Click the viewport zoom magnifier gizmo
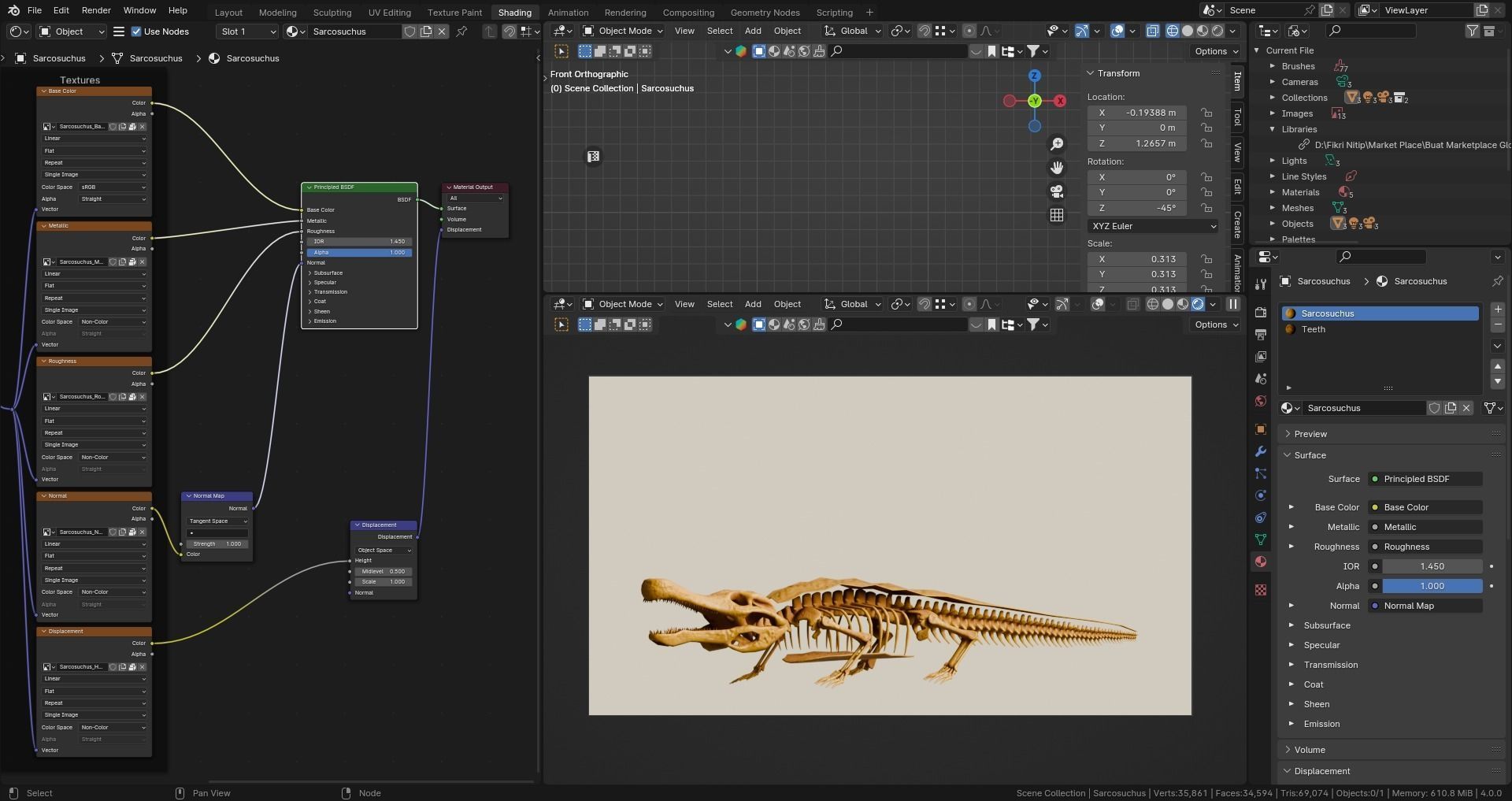 pos(1057,144)
